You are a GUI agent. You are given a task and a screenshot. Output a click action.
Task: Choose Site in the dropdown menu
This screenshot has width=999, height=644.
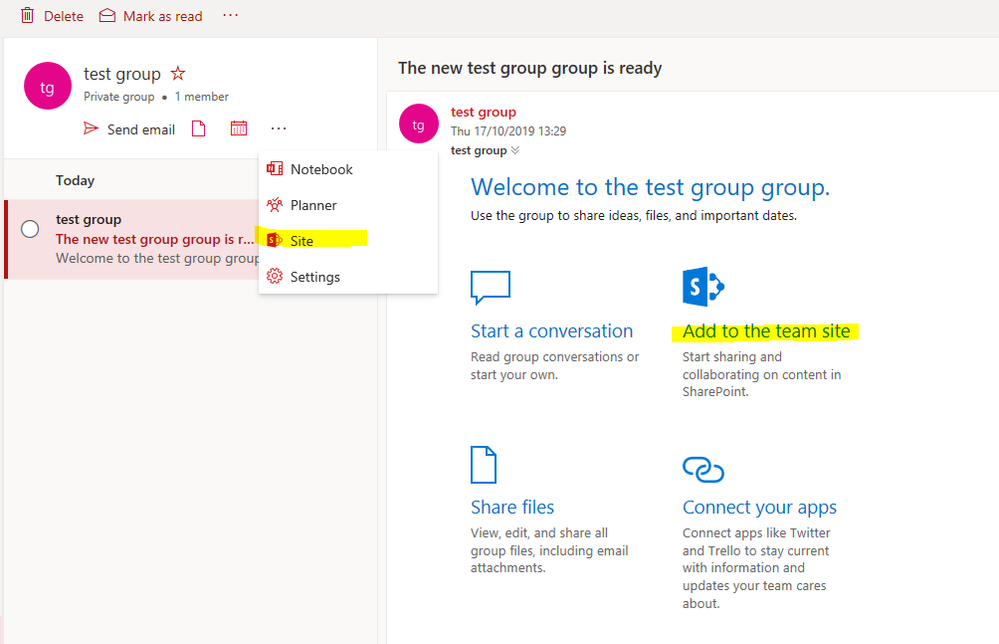[x=348, y=241]
